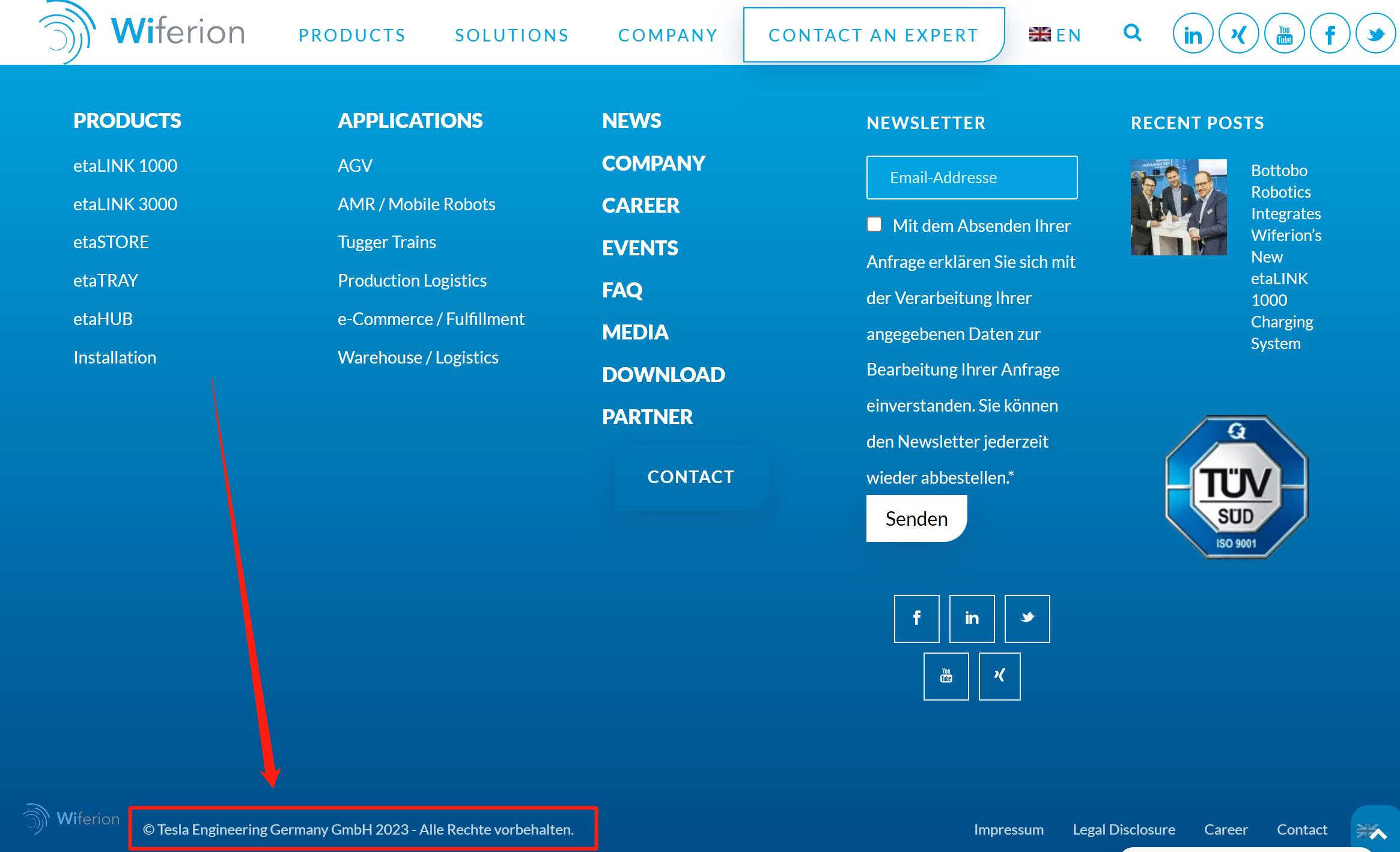Image resolution: width=1400 pixels, height=852 pixels.
Task: Open the PRODUCTS menu in header
Action: click(x=352, y=35)
